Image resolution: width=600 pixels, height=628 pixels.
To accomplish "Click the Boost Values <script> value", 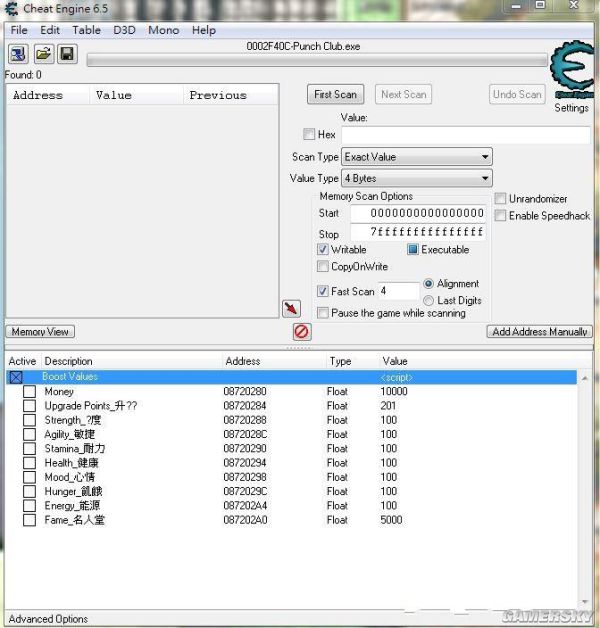I will point(397,377).
